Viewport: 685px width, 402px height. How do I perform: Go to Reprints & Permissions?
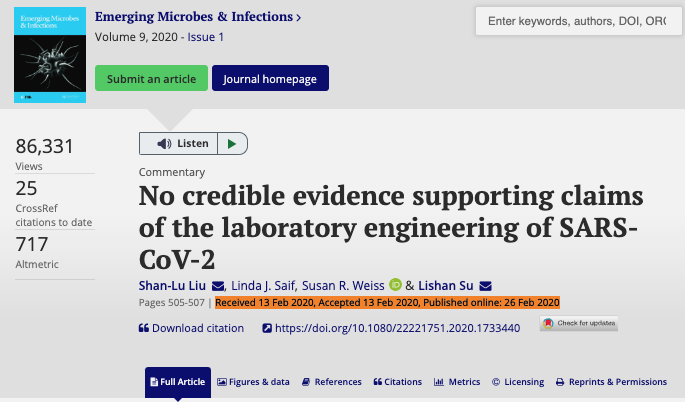click(x=611, y=382)
